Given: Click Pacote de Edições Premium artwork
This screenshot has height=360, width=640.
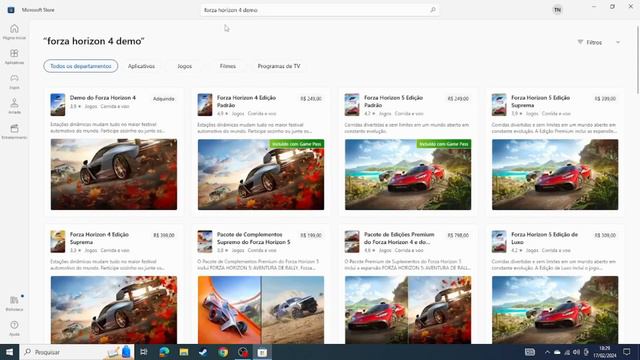Looking at the screenshot, I should click(x=408, y=310).
